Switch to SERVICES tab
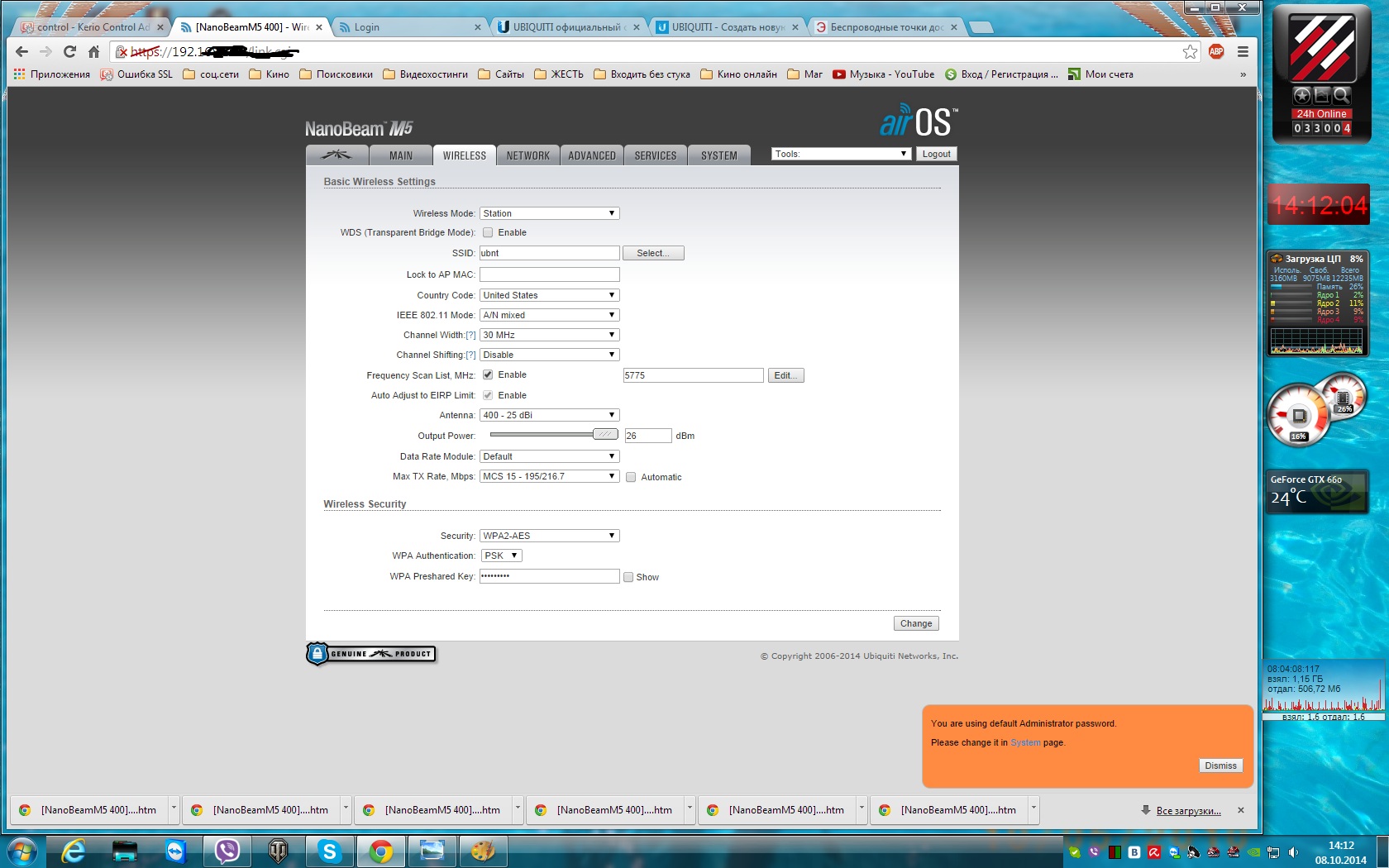The image size is (1389, 868). tap(656, 155)
